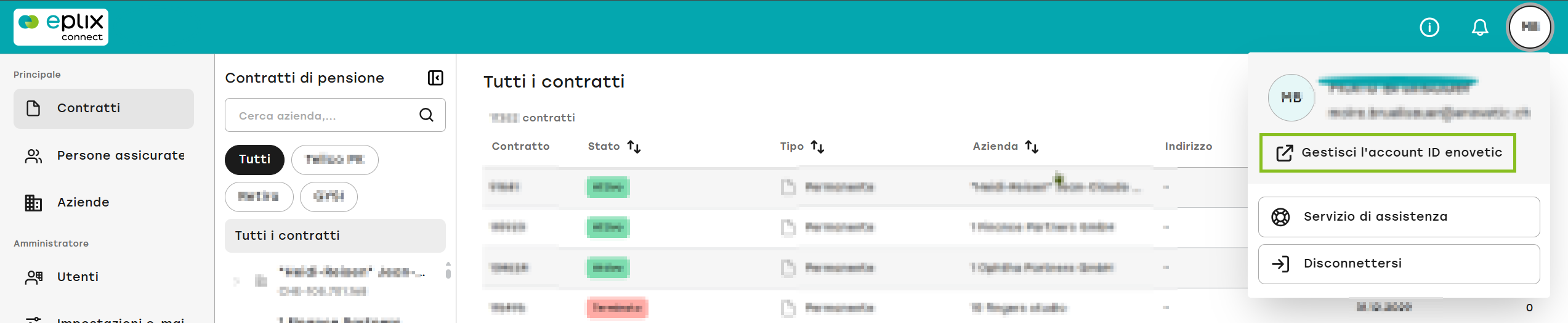This screenshot has height=323, width=1568.
Task: Open Servizio di assistenza
Action: click(1399, 217)
